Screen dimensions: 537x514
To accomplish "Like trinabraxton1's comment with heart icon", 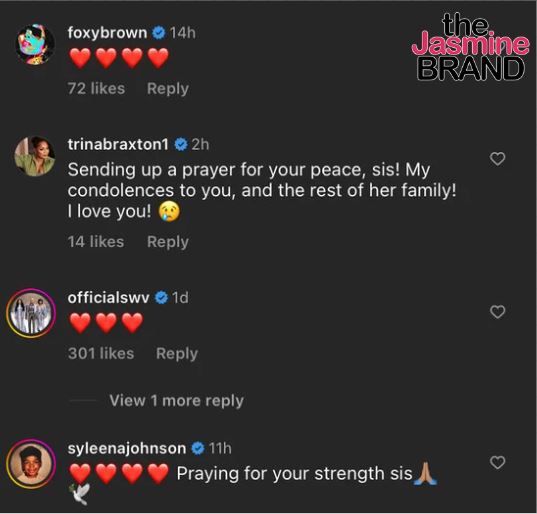I will (x=497, y=159).
